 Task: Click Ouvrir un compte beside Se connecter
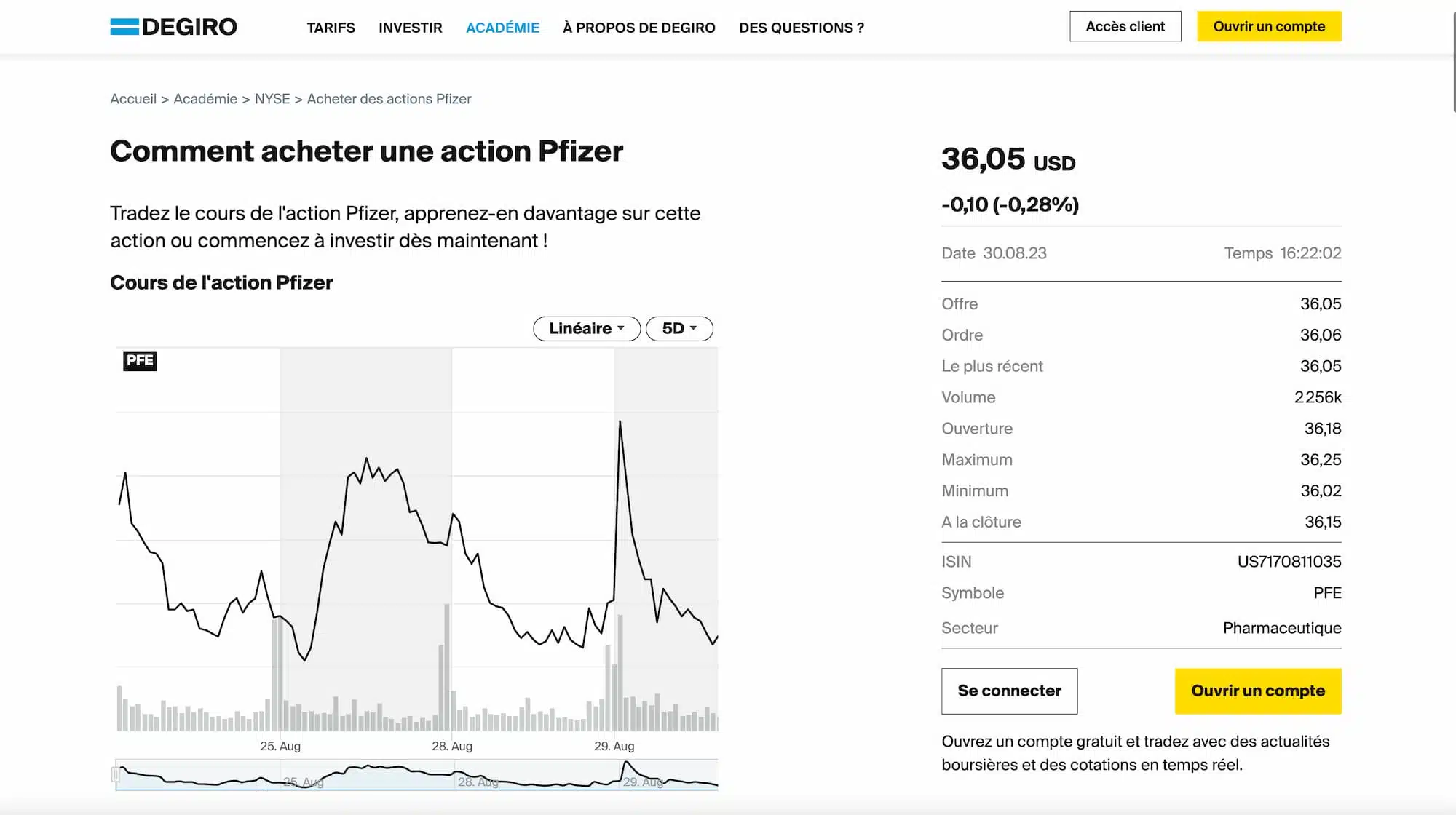pyautogui.click(x=1257, y=691)
